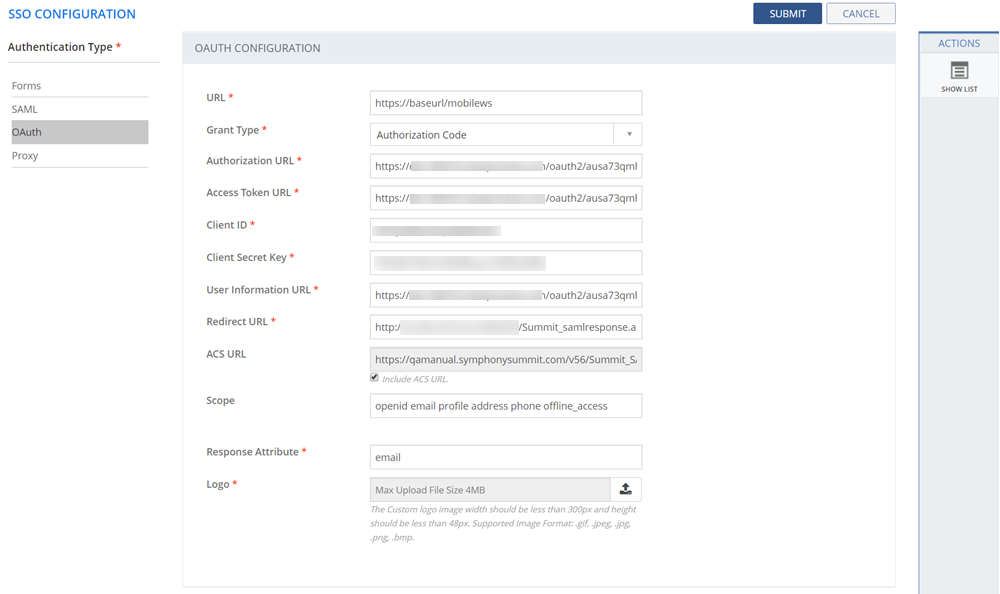This screenshot has height=594, width=1000.
Task: Focus the Authorization URL field
Action: point(505,166)
